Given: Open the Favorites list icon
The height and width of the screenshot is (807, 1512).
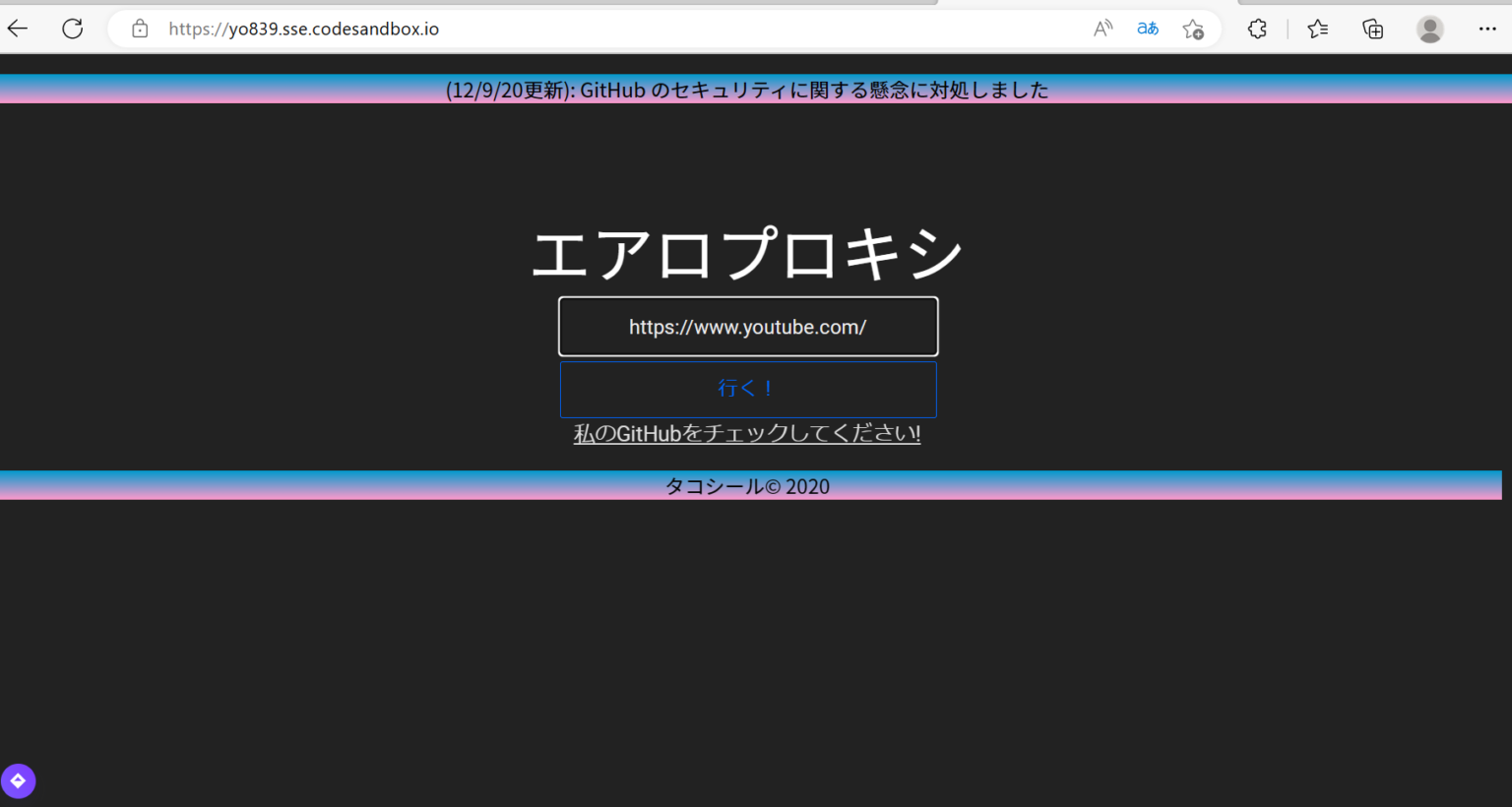Looking at the screenshot, I should (1317, 29).
